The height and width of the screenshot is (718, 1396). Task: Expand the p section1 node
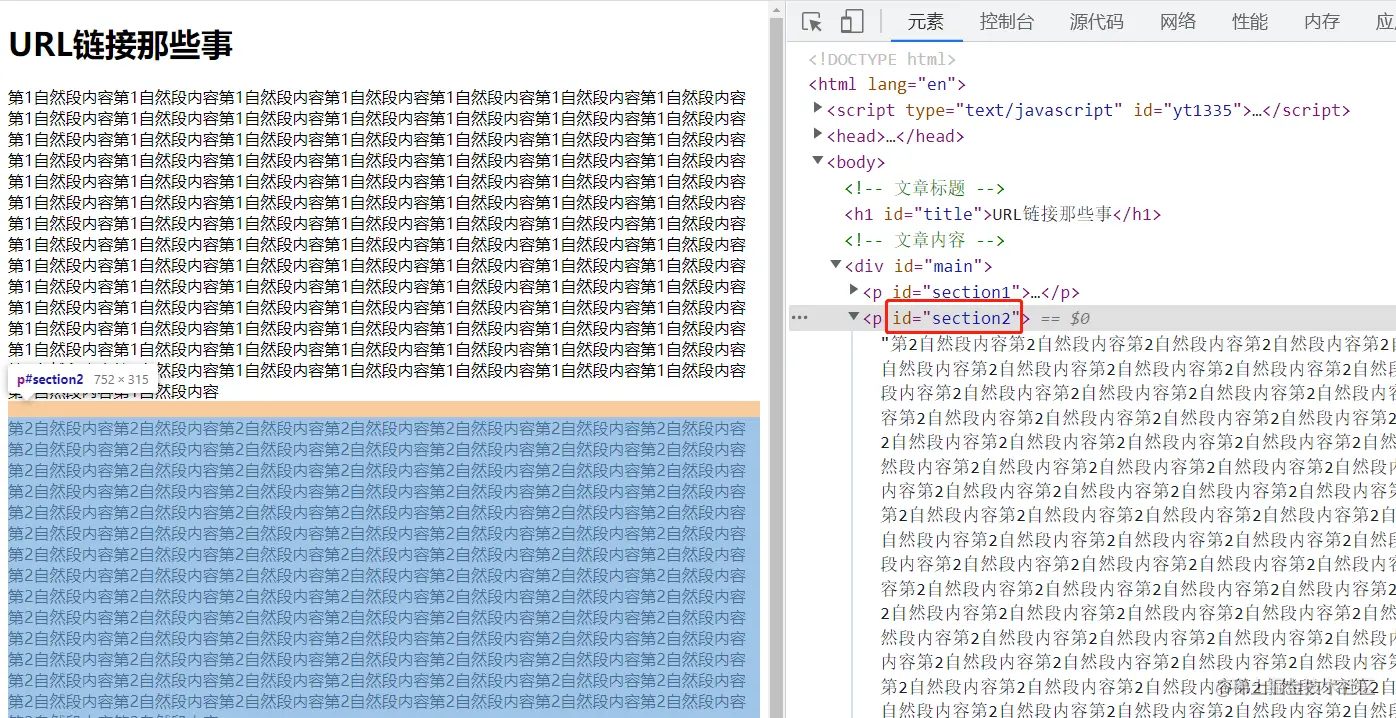tap(854, 291)
